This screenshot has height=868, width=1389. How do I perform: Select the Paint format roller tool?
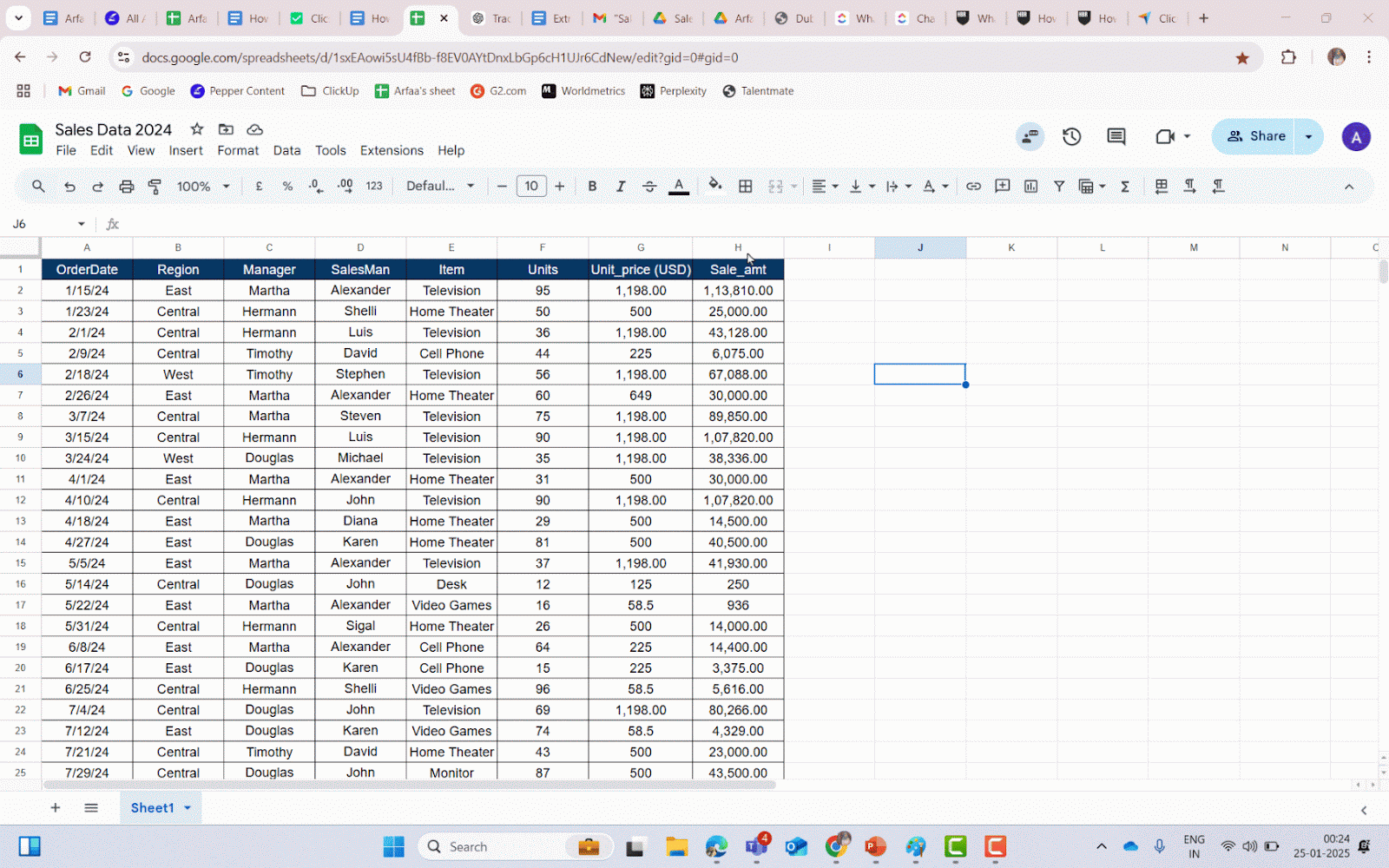pyautogui.click(x=155, y=186)
